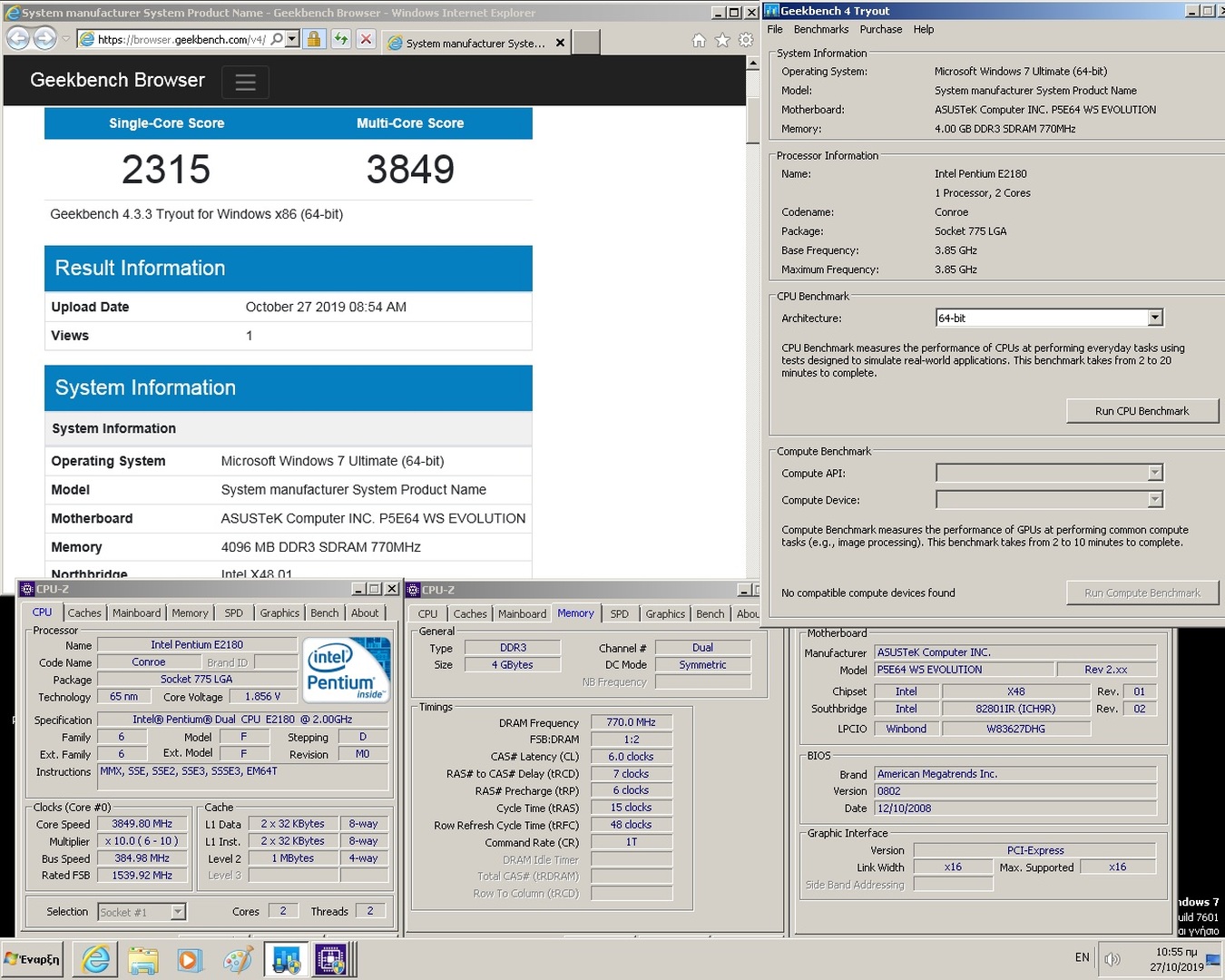This screenshot has width=1225, height=980.
Task: Go to the Internet Explorer home page
Action: [x=699, y=40]
